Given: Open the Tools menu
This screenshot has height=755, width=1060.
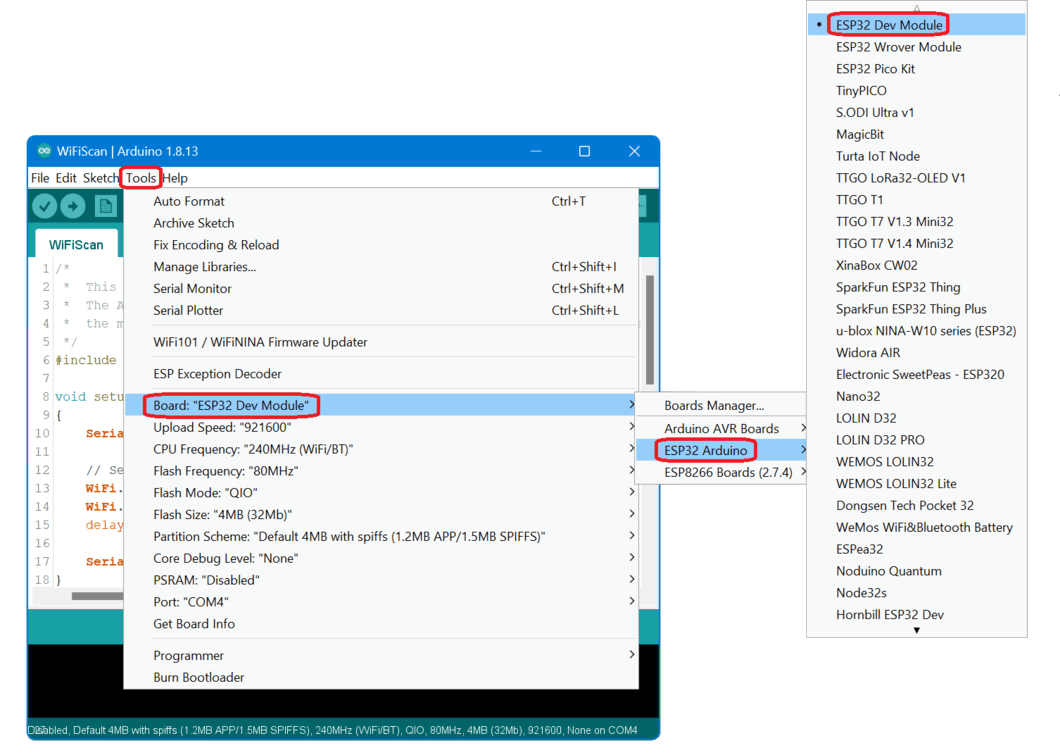Looking at the screenshot, I should click(x=141, y=178).
